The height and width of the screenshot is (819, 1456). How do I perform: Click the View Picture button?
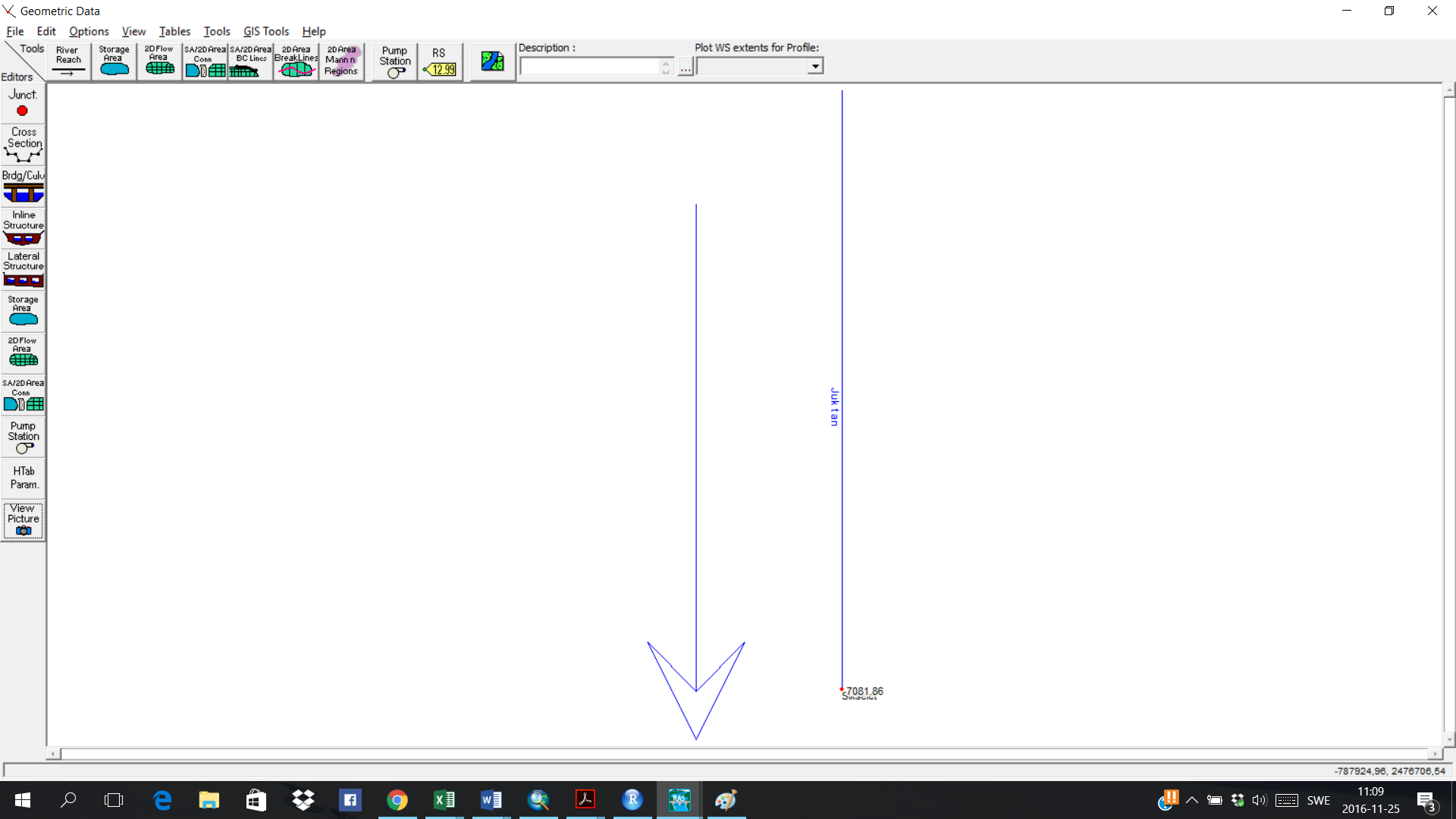[x=23, y=520]
